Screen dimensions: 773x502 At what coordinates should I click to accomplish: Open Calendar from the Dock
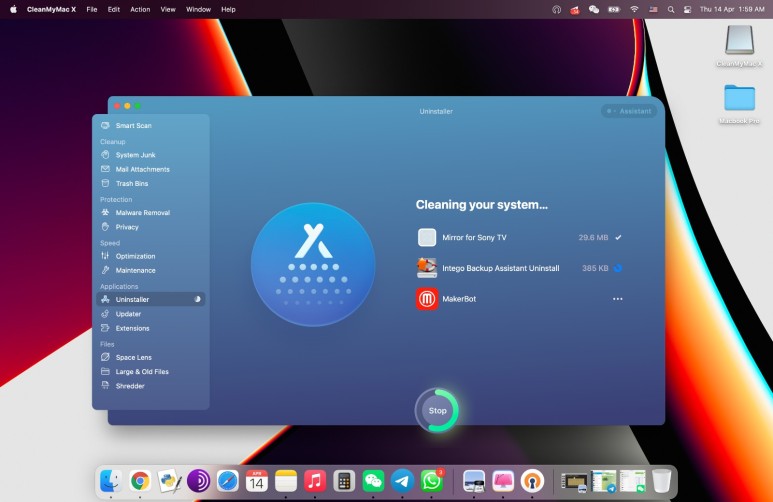click(x=257, y=481)
